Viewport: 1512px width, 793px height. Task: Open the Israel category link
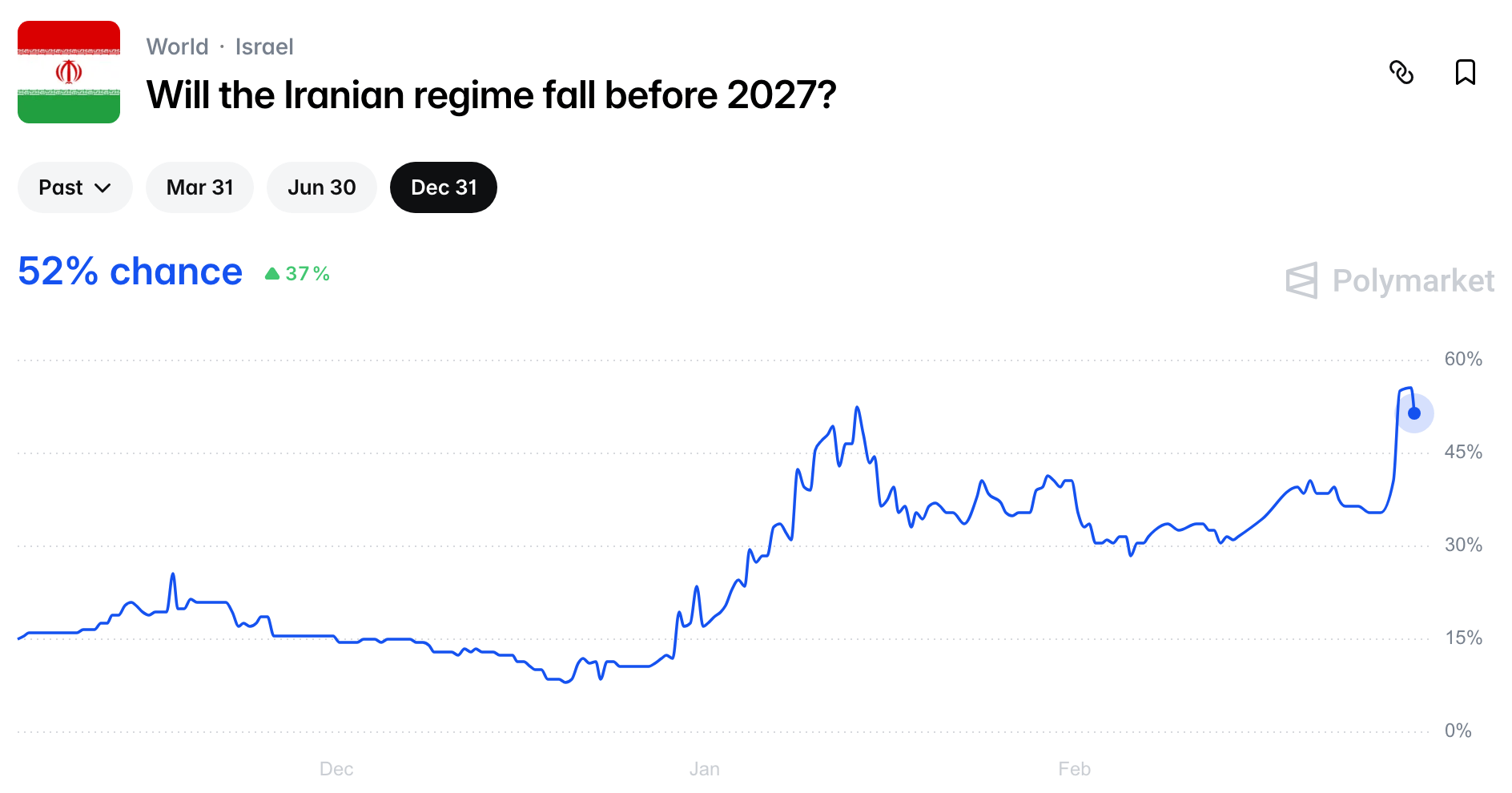coord(264,46)
